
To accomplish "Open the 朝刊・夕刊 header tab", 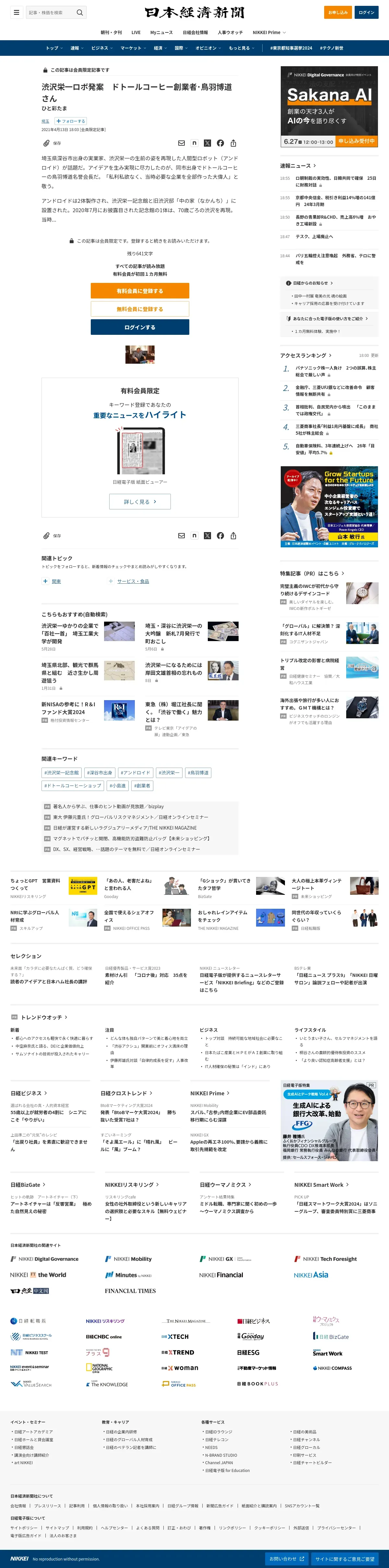I will (x=111, y=32).
